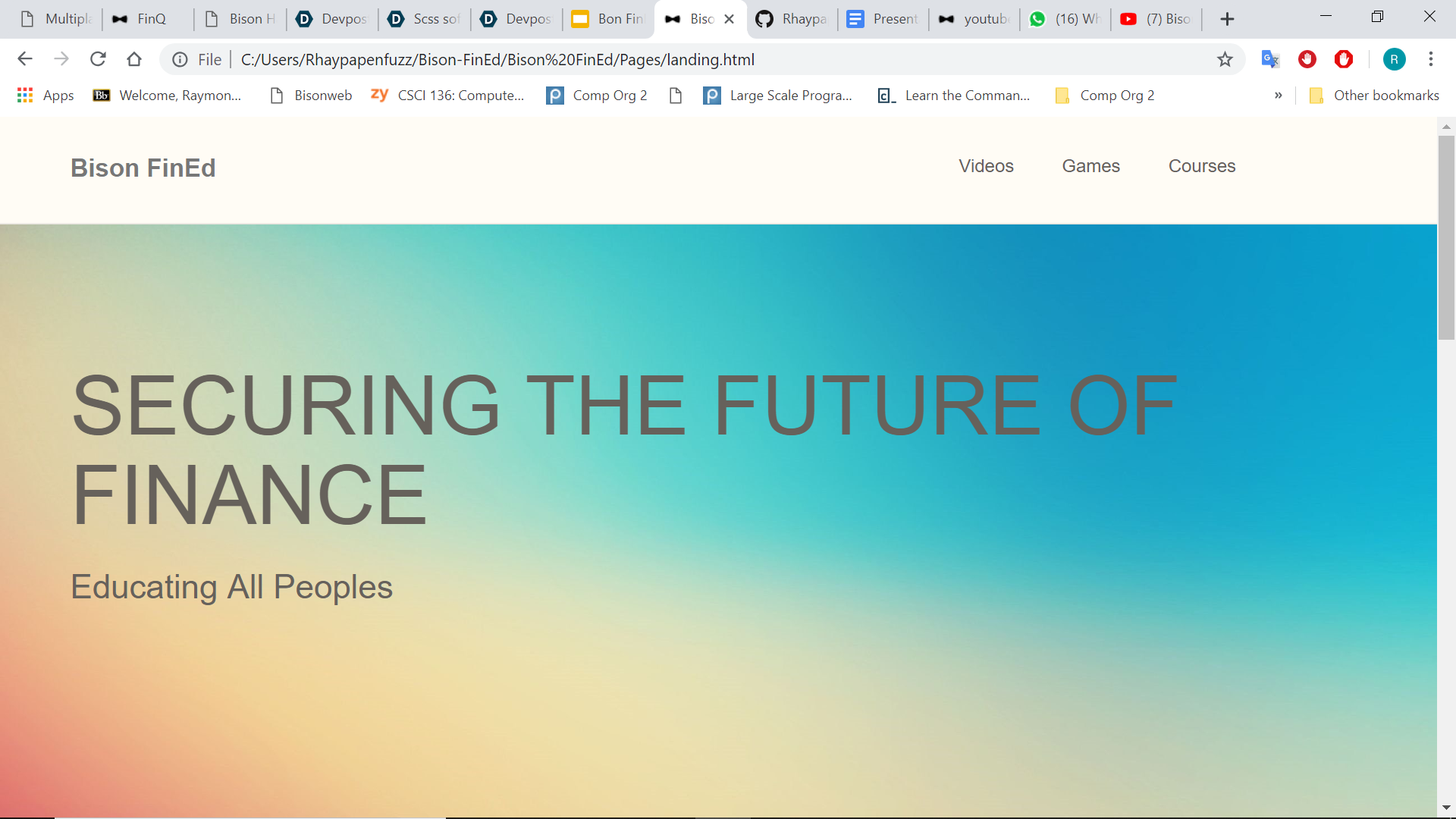
Task: Close the active Bison tab
Action: (x=730, y=19)
